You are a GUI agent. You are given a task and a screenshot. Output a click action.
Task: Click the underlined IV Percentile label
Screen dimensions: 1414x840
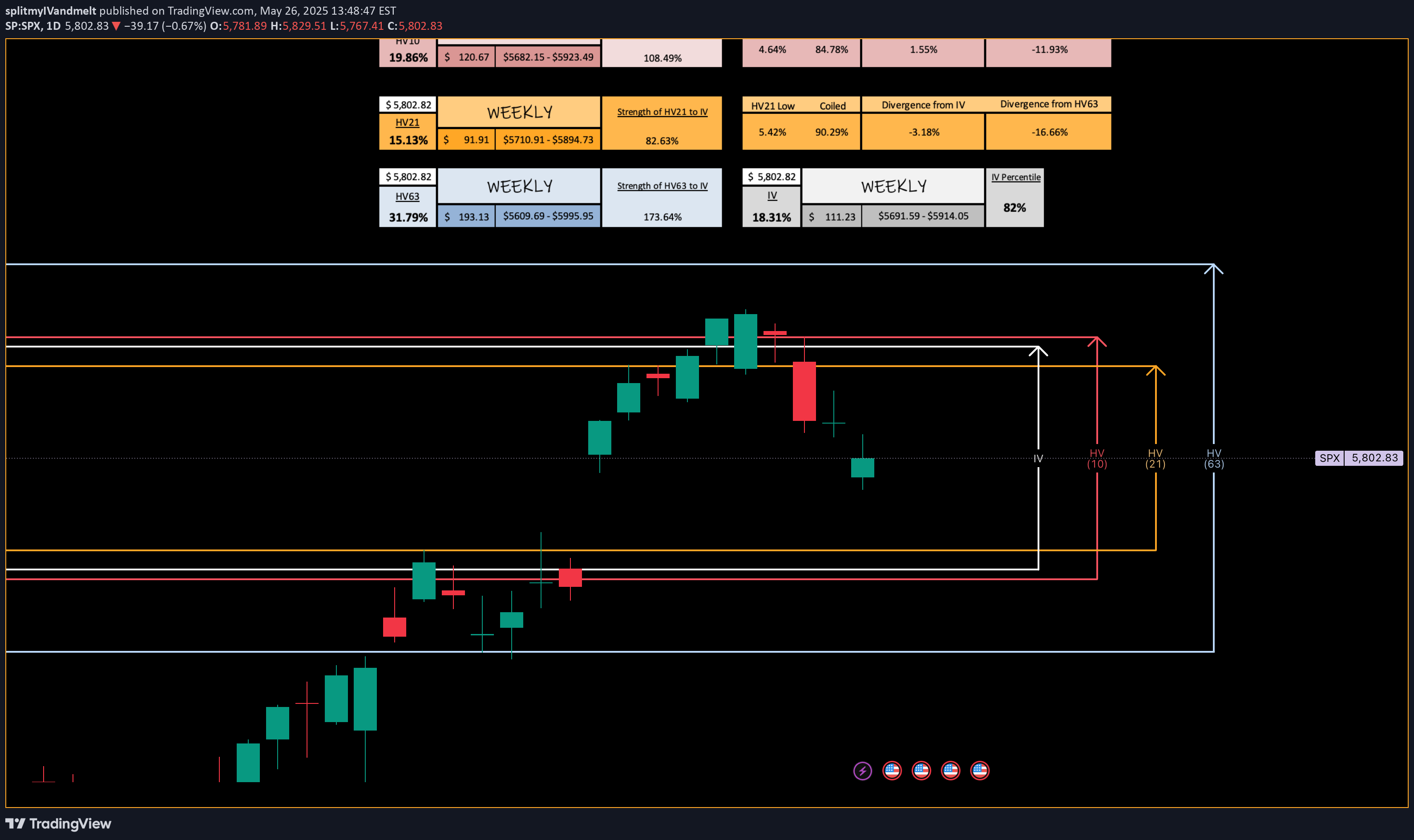pos(1015,177)
